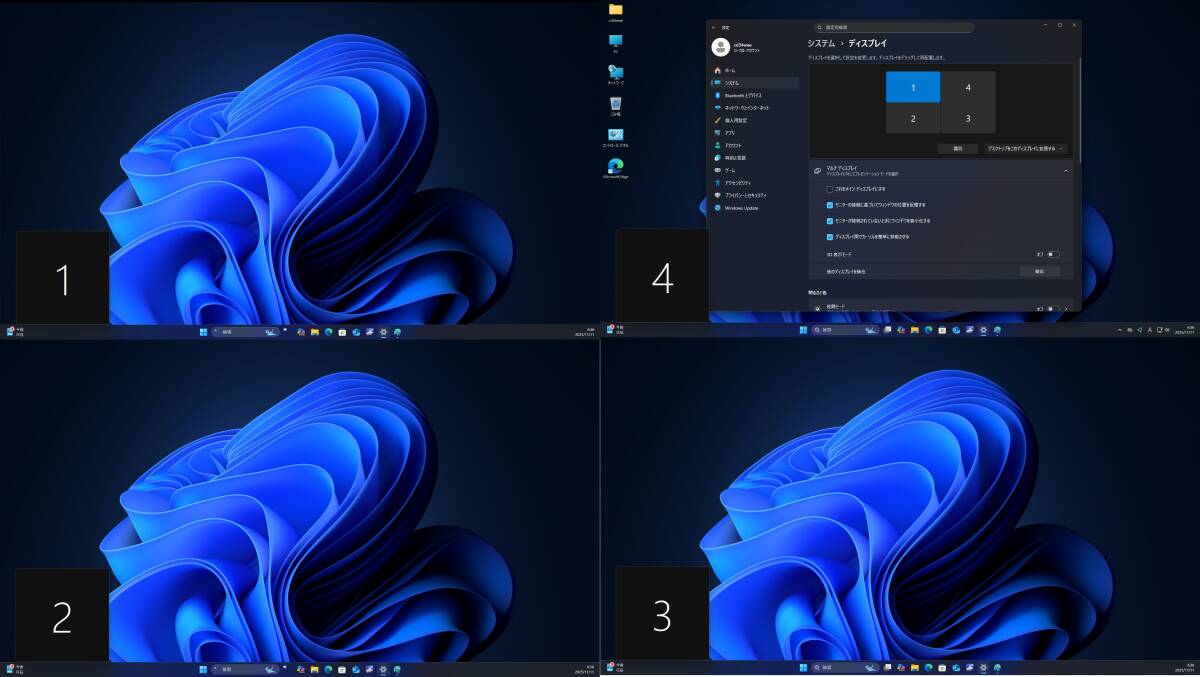Screen dimensions: 1200x677
Task: Go to Windows Update in the sidebar
Action: click(x=742, y=208)
